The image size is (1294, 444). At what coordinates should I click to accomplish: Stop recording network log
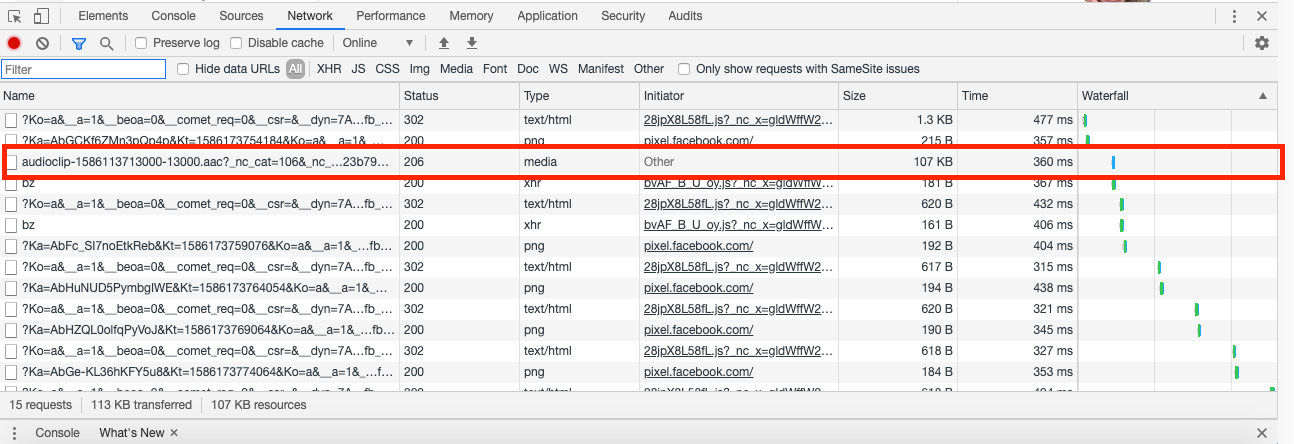(14, 43)
